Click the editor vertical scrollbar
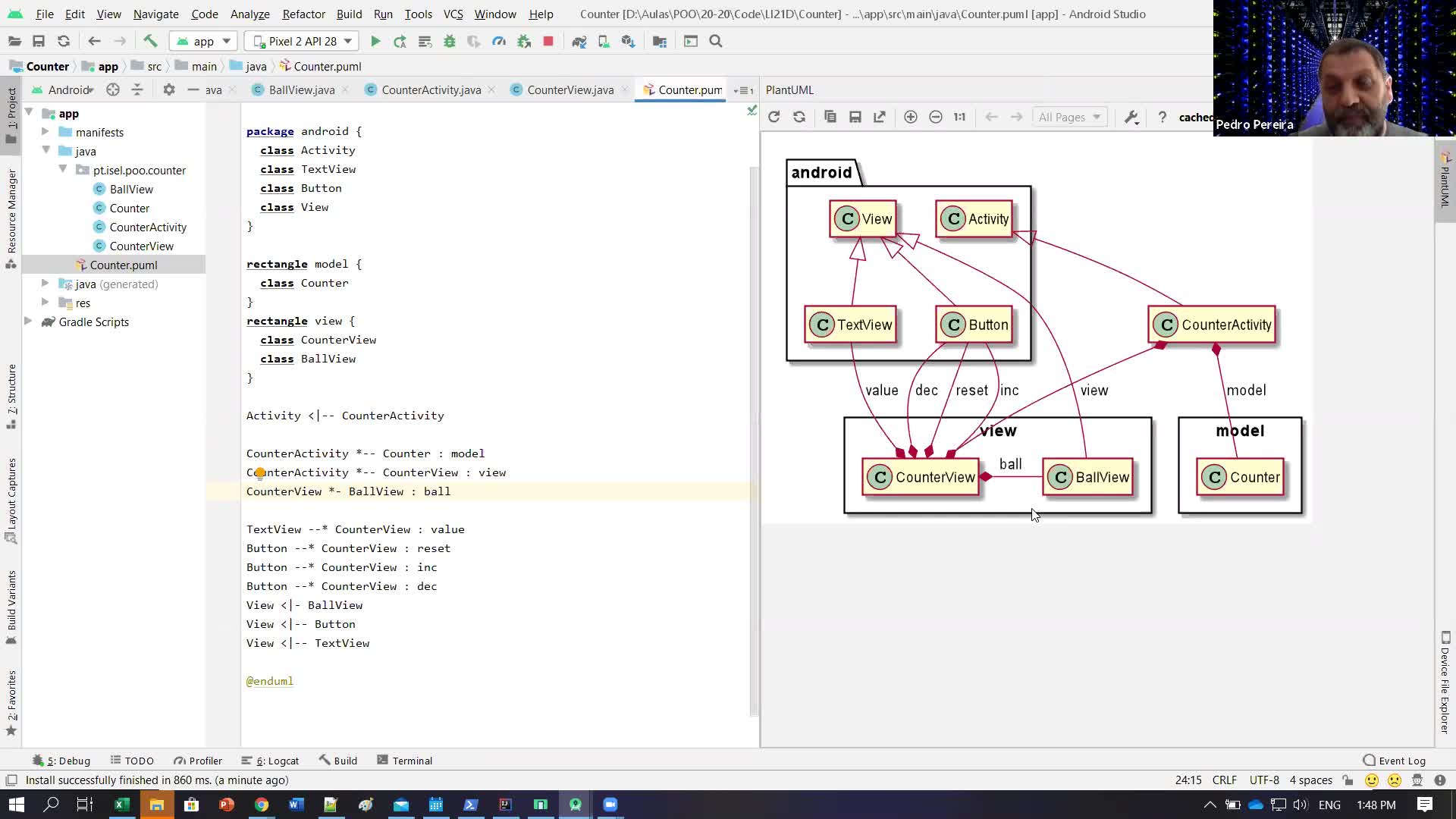The height and width of the screenshot is (819, 1456). pyautogui.click(x=754, y=440)
